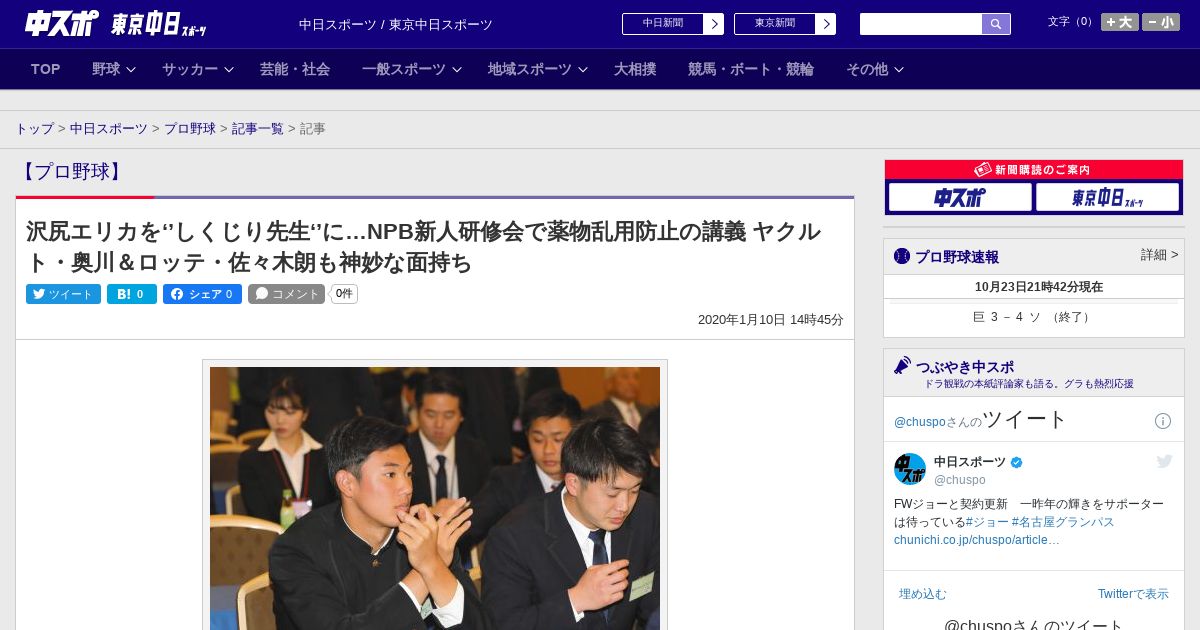Open 芸能・社会 navigation item
This screenshot has width=1200, height=630.
(x=295, y=69)
